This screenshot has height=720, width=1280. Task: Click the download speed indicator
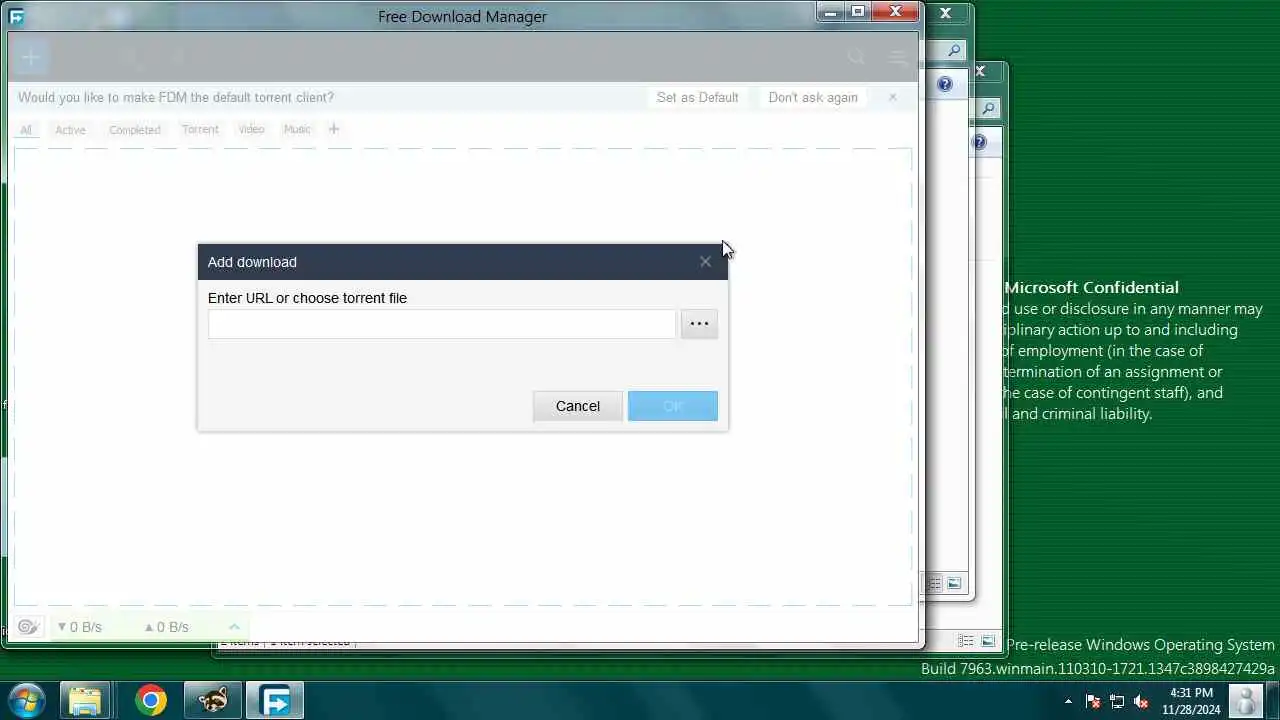(79, 627)
